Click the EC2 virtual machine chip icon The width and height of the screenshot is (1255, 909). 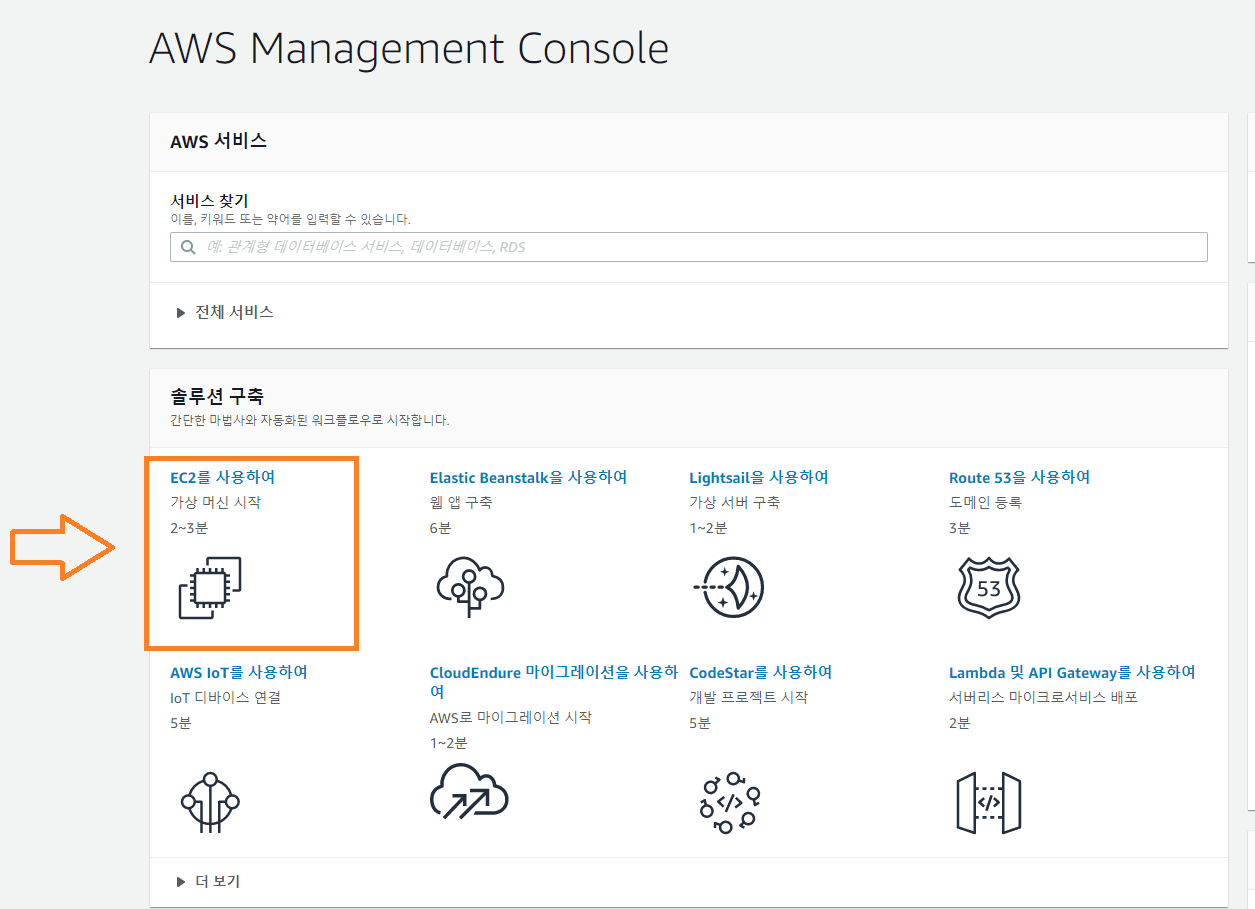[210, 588]
